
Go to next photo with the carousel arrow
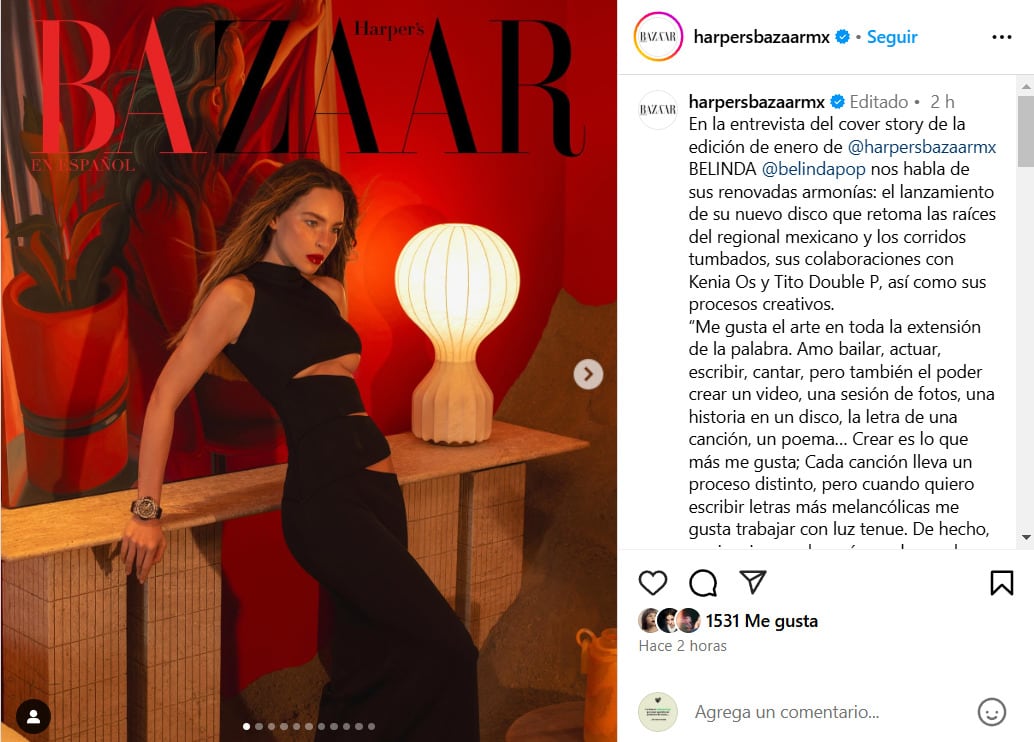point(588,374)
